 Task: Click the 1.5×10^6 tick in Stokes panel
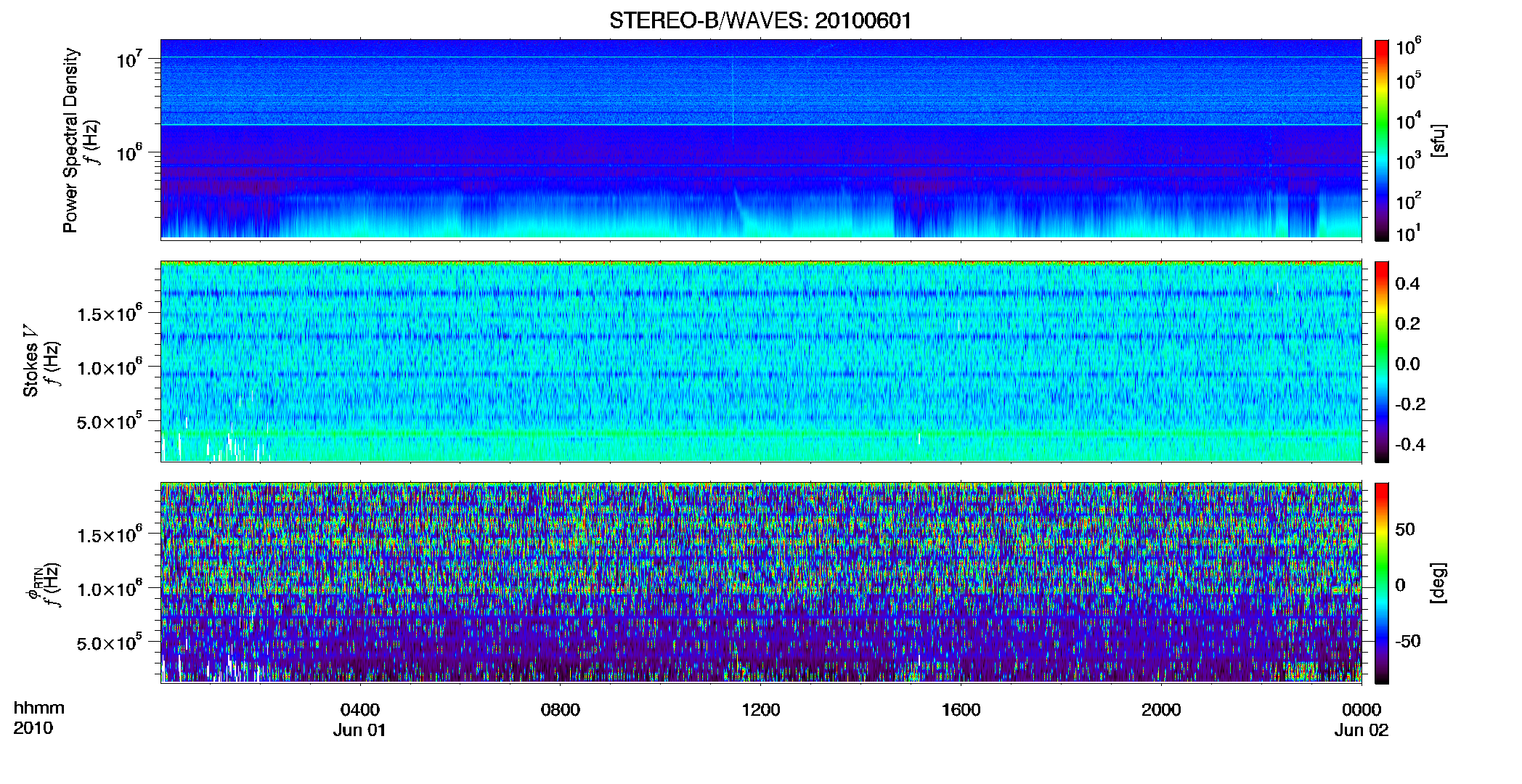tap(110, 314)
